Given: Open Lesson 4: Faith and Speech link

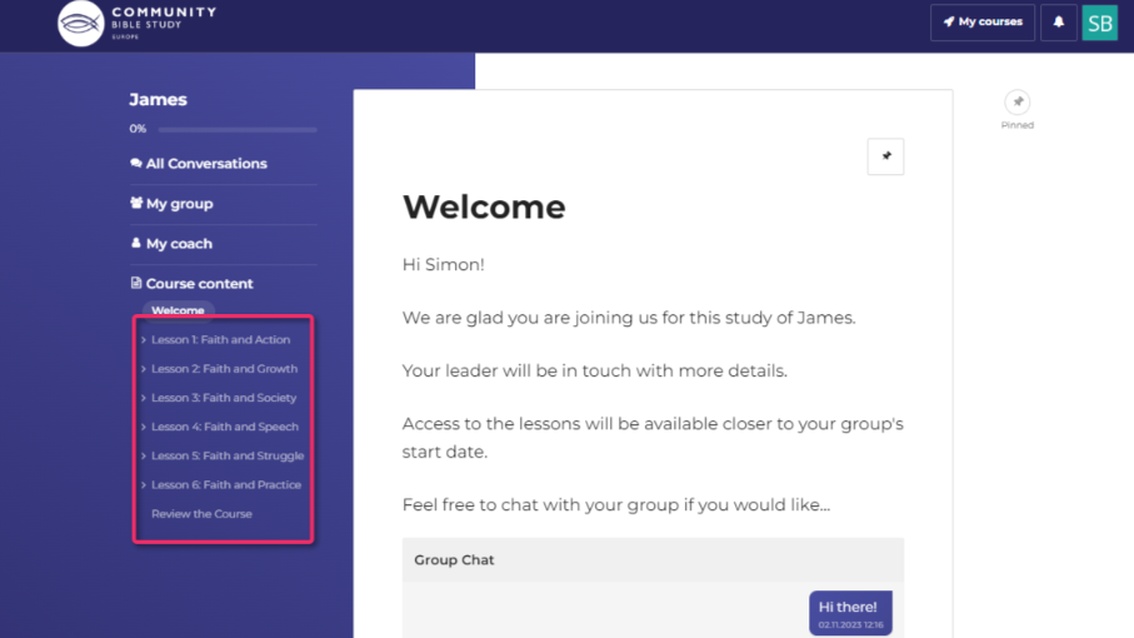Looking at the screenshot, I should coord(225,427).
